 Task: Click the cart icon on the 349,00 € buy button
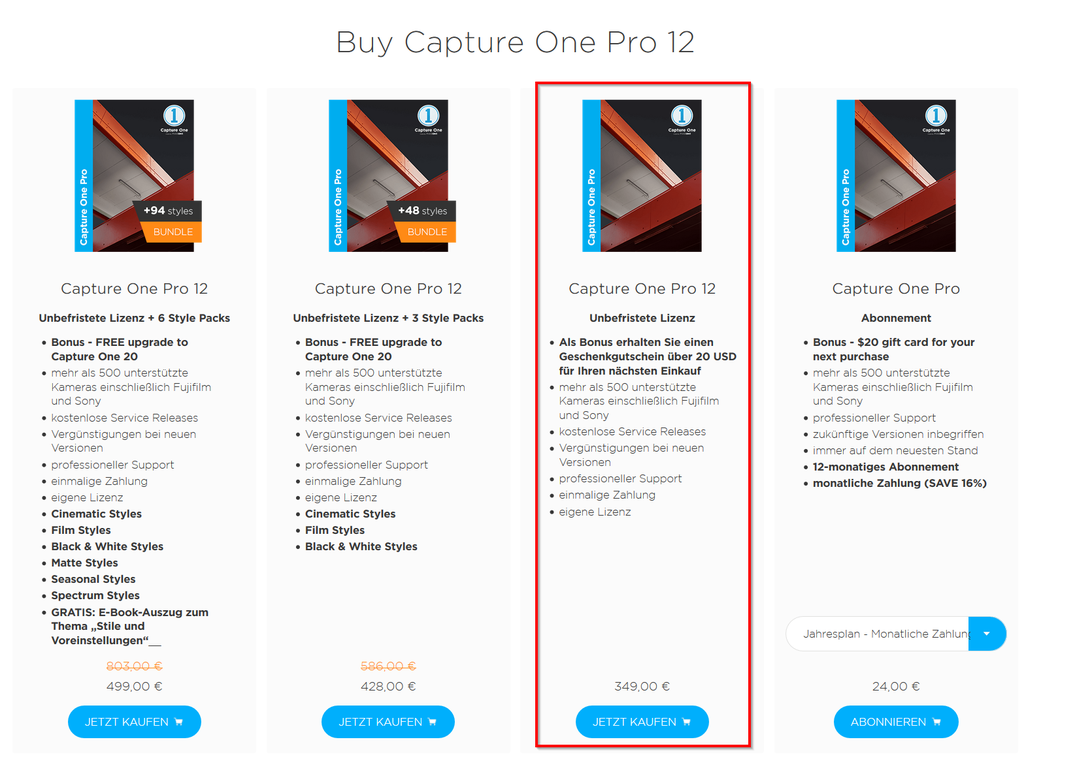coord(687,722)
